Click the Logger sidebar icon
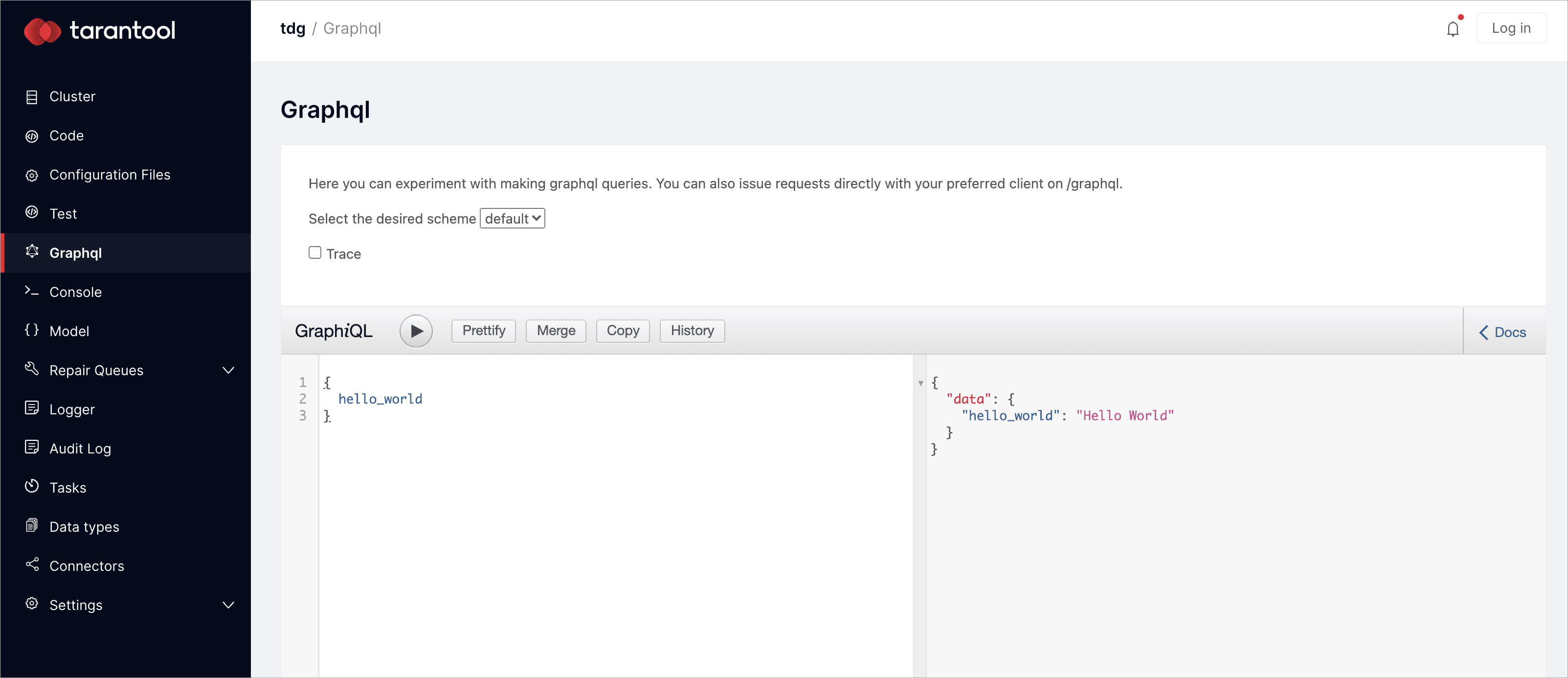The width and height of the screenshot is (1568, 678). click(32, 408)
